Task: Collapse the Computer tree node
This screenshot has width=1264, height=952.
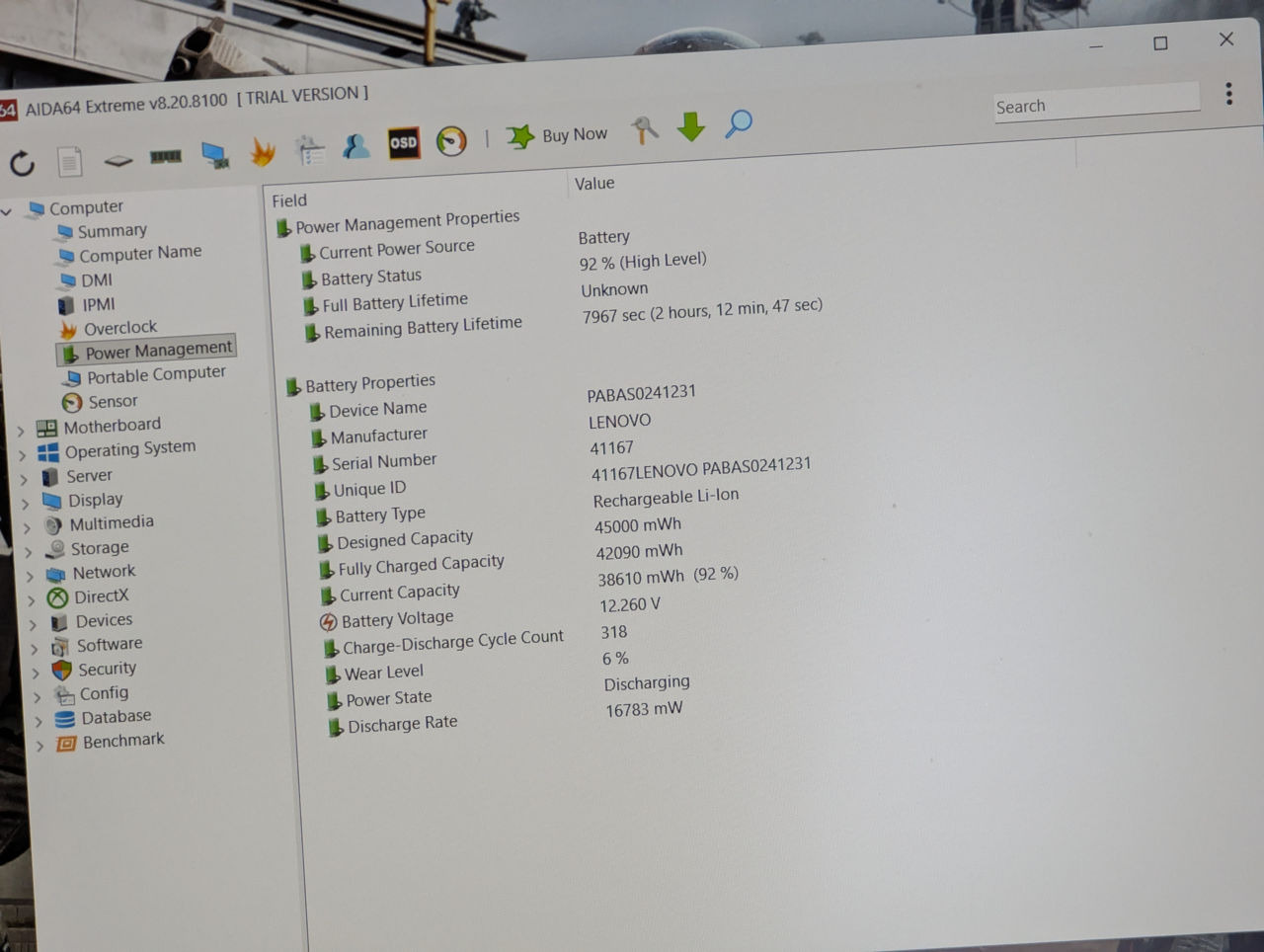Action: tap(7, 211)
